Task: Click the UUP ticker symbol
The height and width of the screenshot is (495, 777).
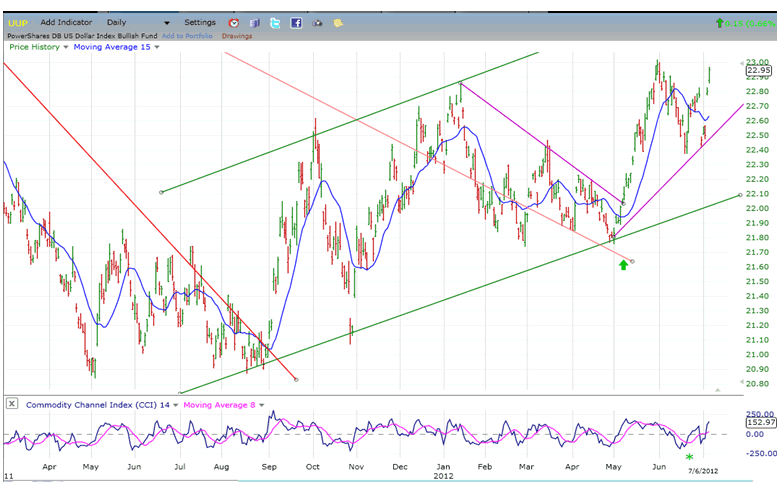Action: pyautogui.click(x=17, y=22)
